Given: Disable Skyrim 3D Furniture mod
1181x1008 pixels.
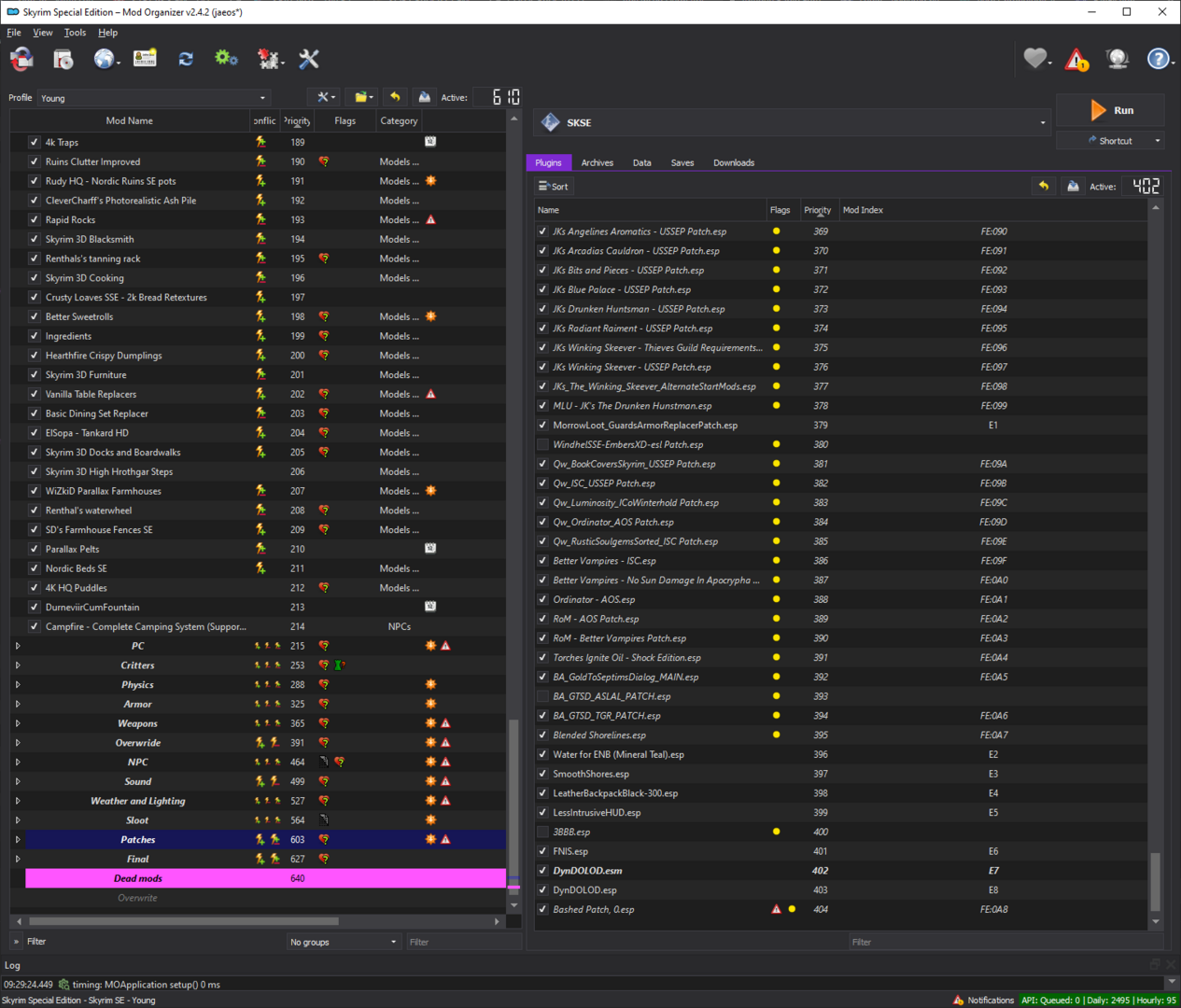Looking at the screenshot, I should coord(35,374).
